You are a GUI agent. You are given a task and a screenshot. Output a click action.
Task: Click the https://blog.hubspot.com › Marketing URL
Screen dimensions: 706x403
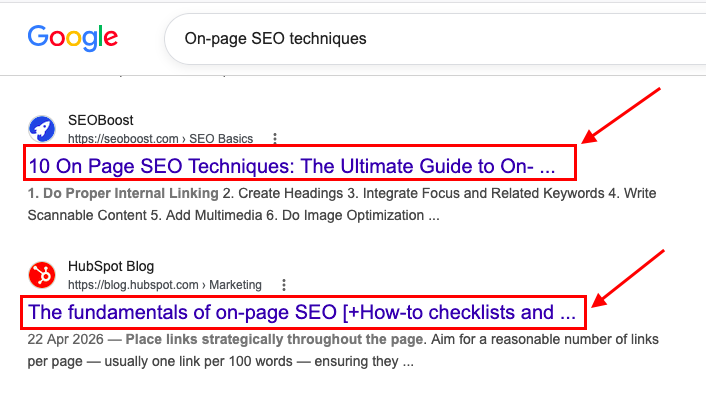pos(165,285)
